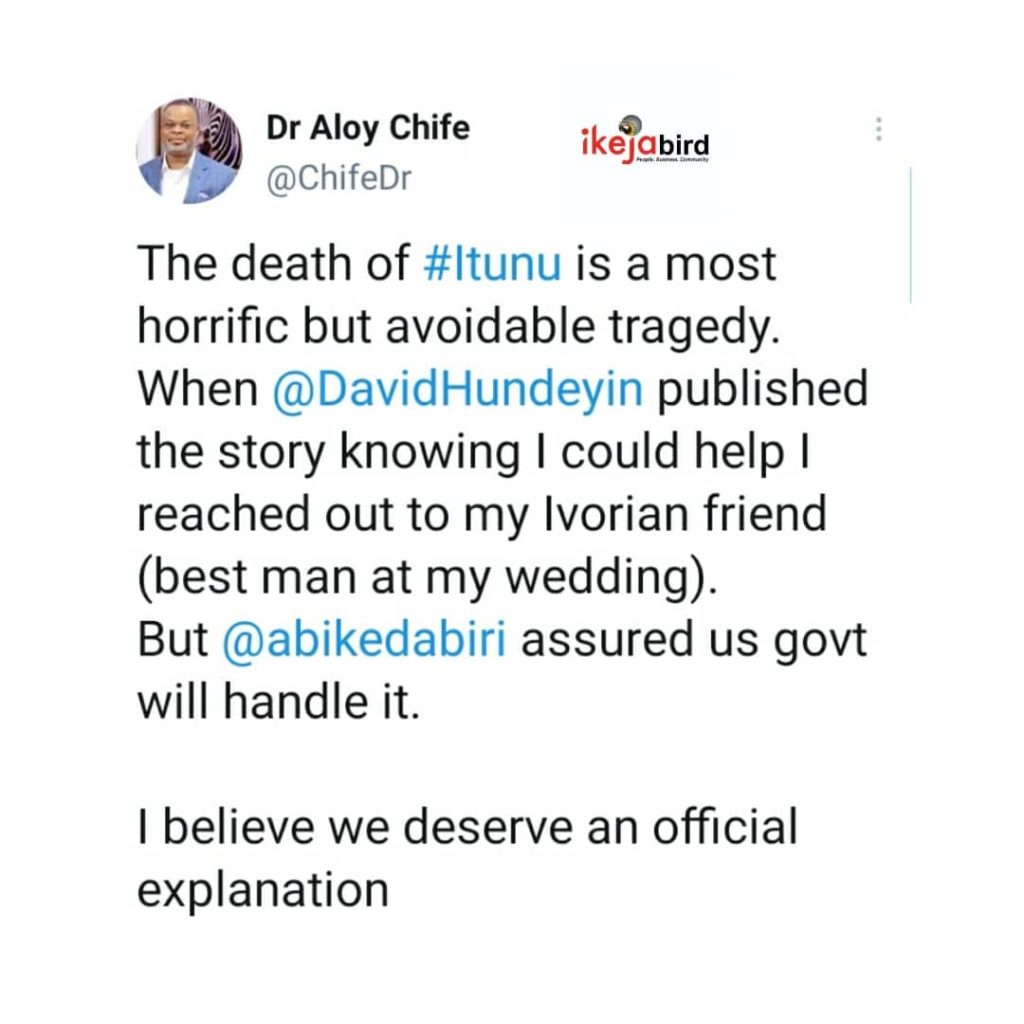Open the display name Dr Aloy Chife

368,128
